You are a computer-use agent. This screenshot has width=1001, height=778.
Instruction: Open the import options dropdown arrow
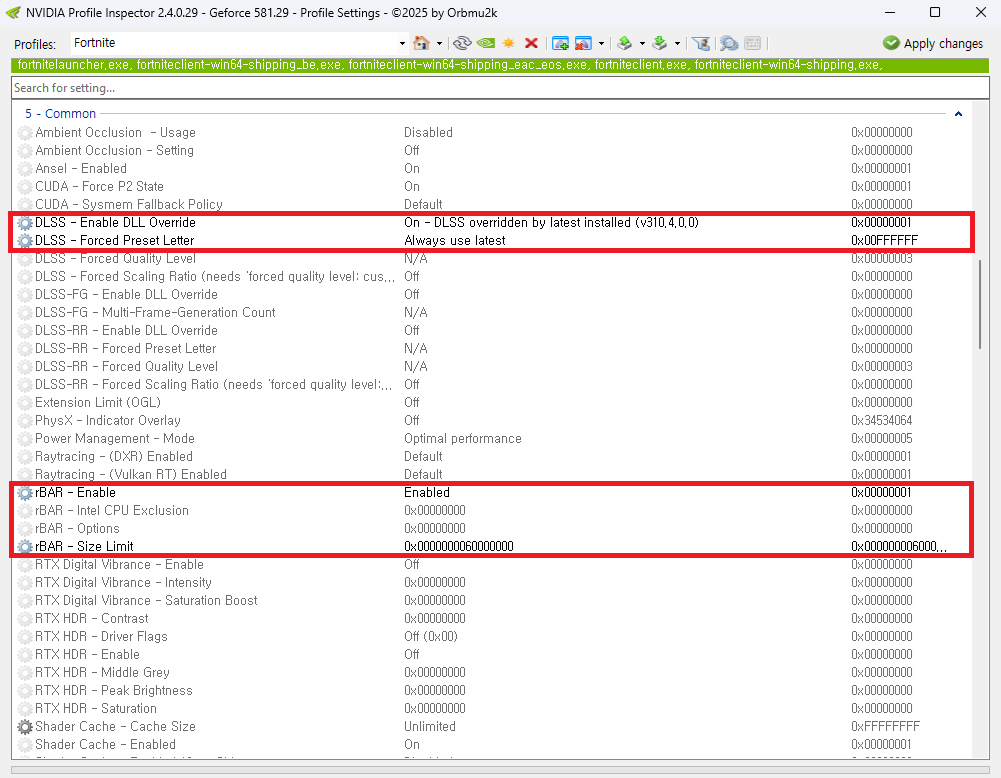[677, 43]
